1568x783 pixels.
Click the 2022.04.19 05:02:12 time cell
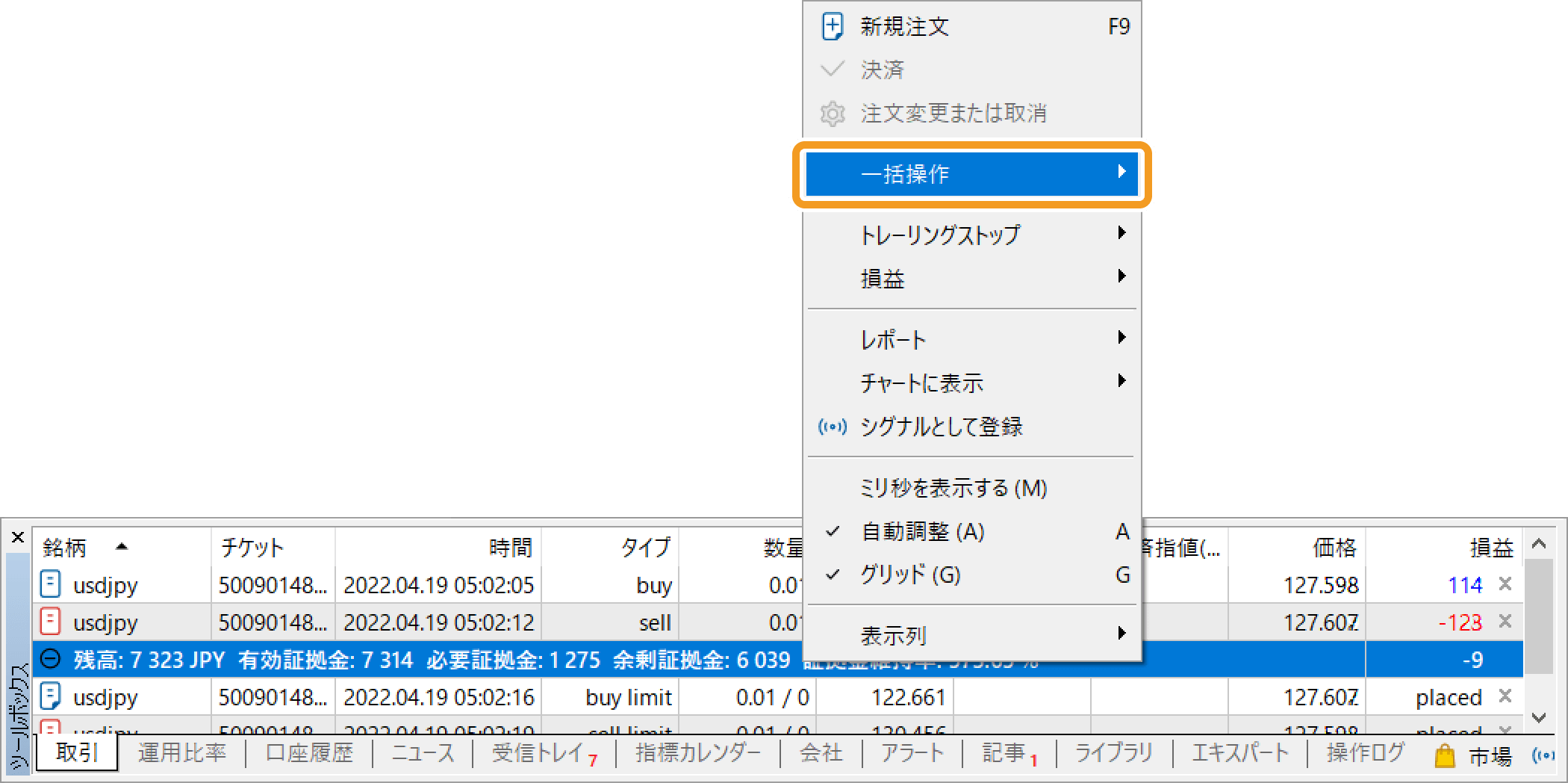pos(439,622)
